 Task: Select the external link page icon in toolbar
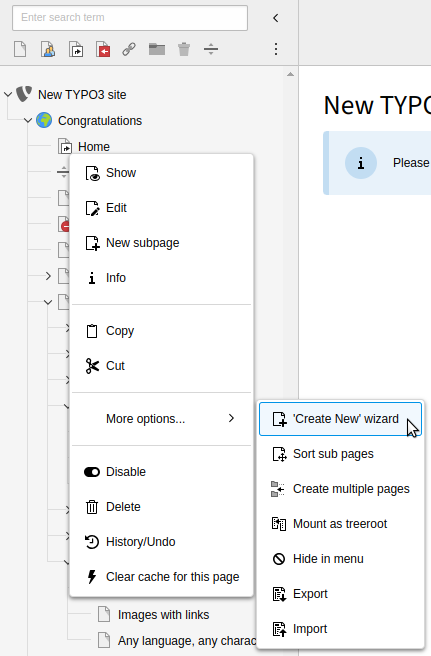pos(129,49)
